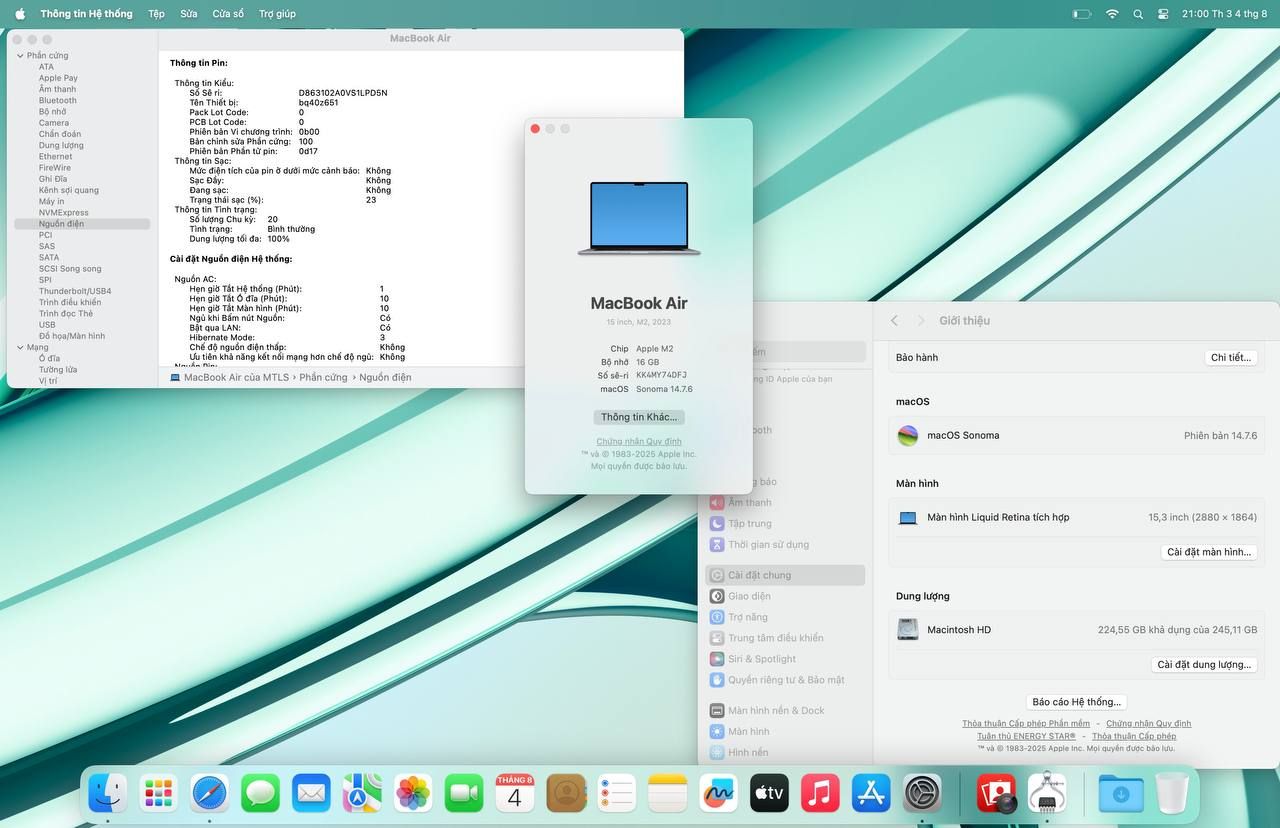Collapse the Mạng section in the sidebar
The height and width of the screenshot is (828, 1280).
[20, 347]
